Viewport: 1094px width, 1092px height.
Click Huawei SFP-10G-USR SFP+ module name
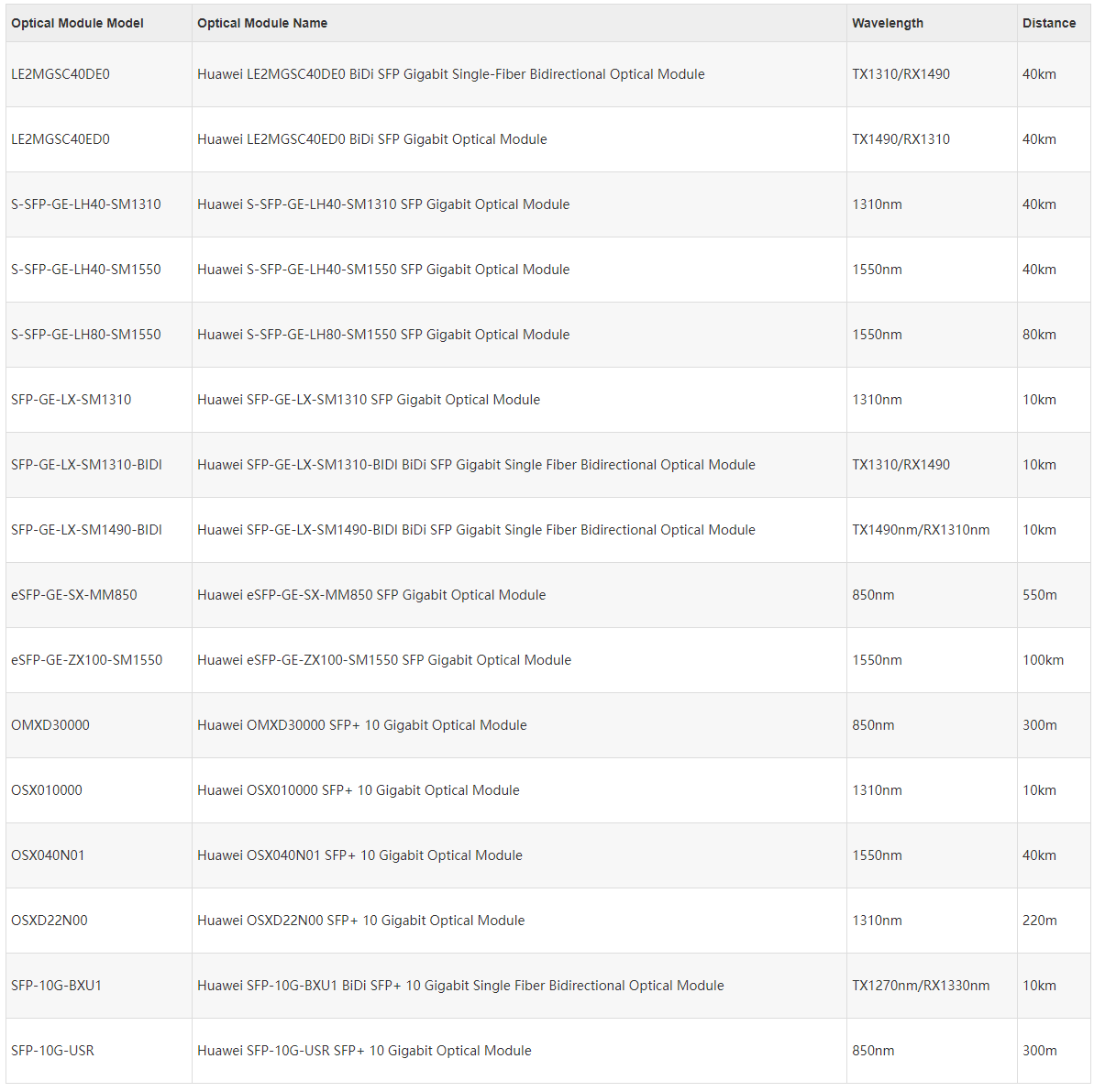click(364, 1050)
